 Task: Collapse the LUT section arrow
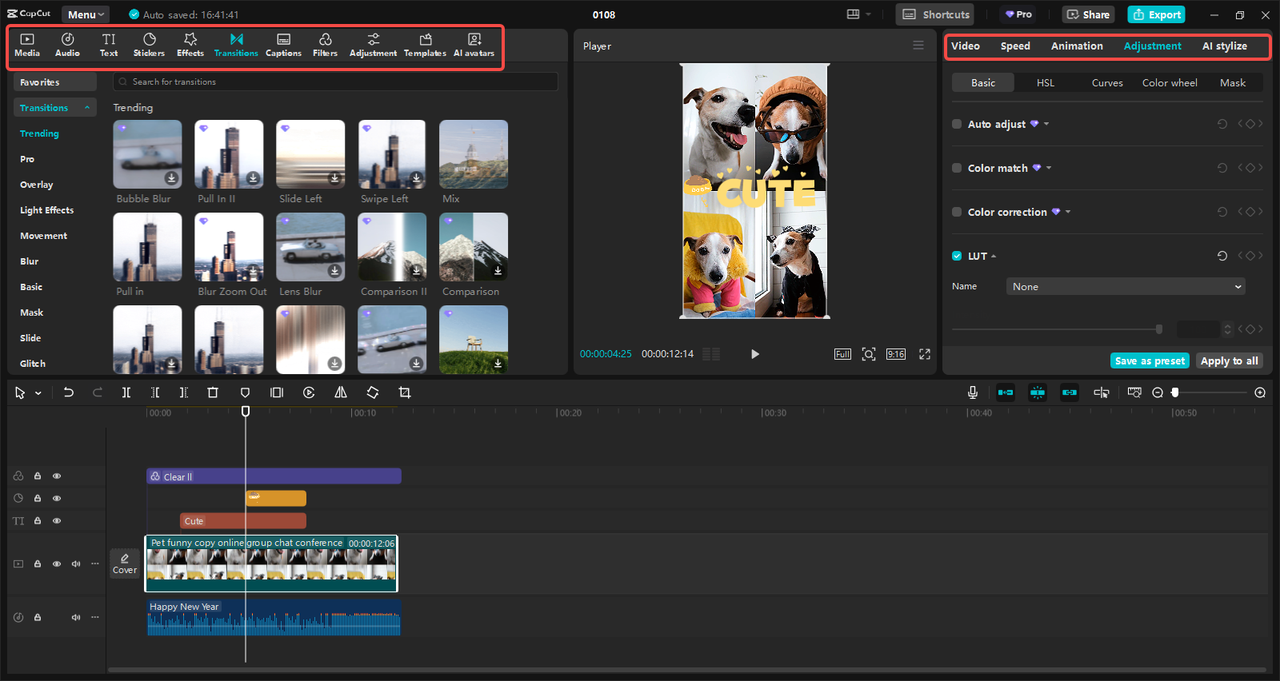[x=993, y=256]
